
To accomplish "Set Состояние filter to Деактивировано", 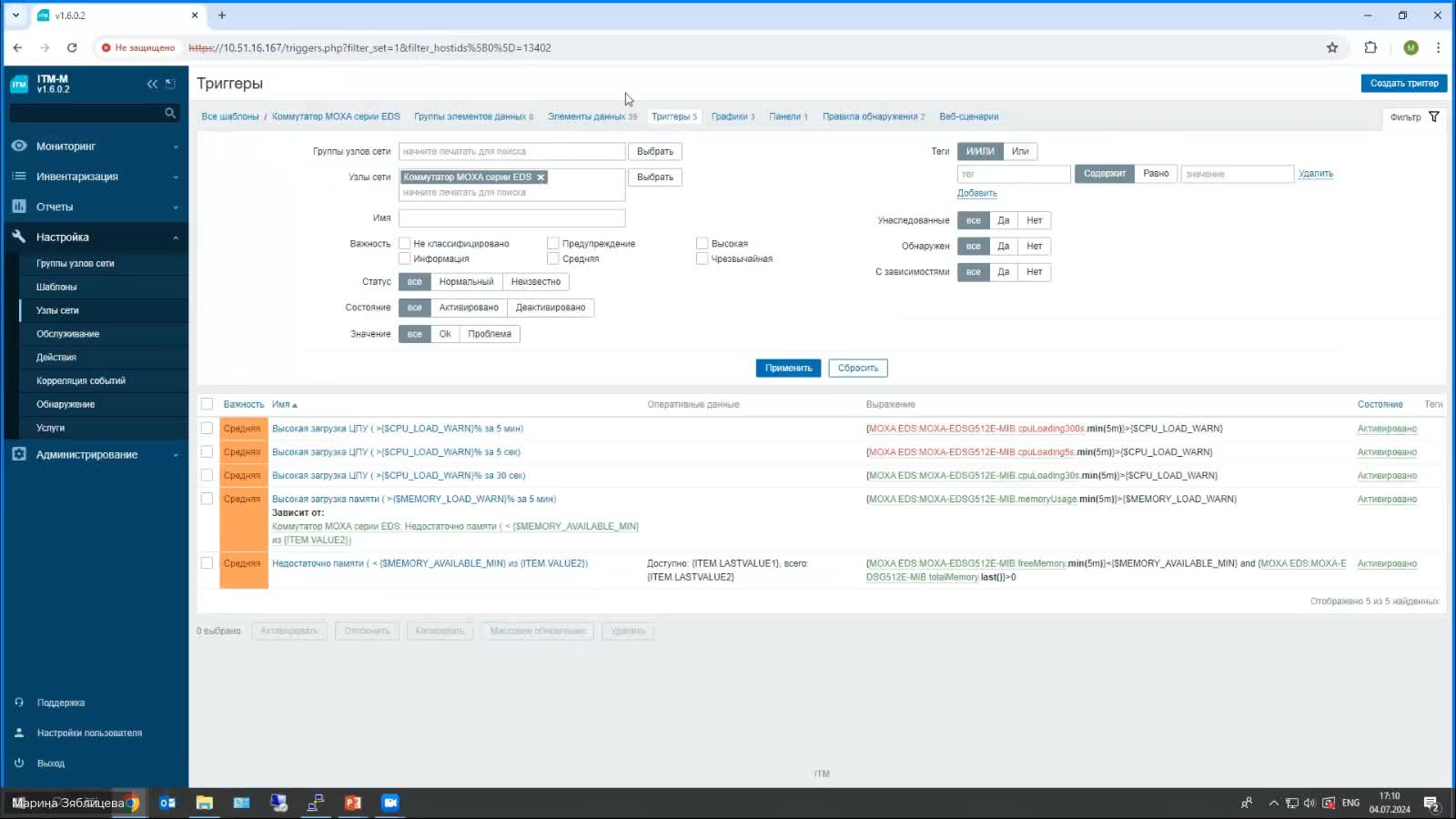I will coord(551,308).
